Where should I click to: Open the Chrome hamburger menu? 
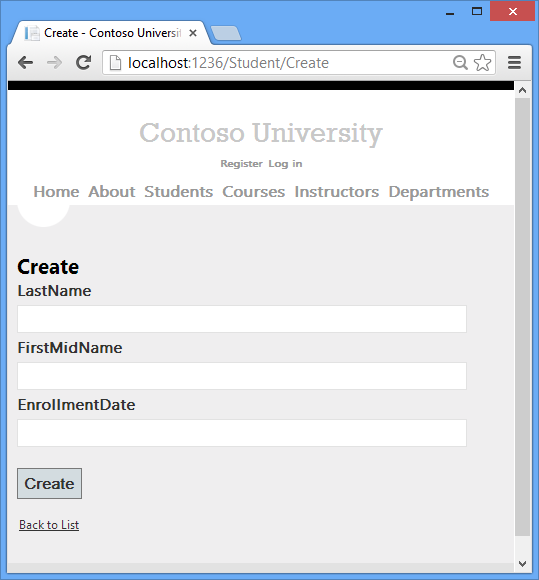(514, 63)
